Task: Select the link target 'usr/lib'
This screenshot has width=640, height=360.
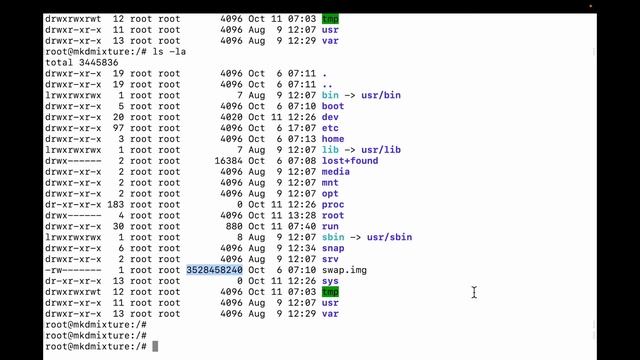Action: (381, 150)
